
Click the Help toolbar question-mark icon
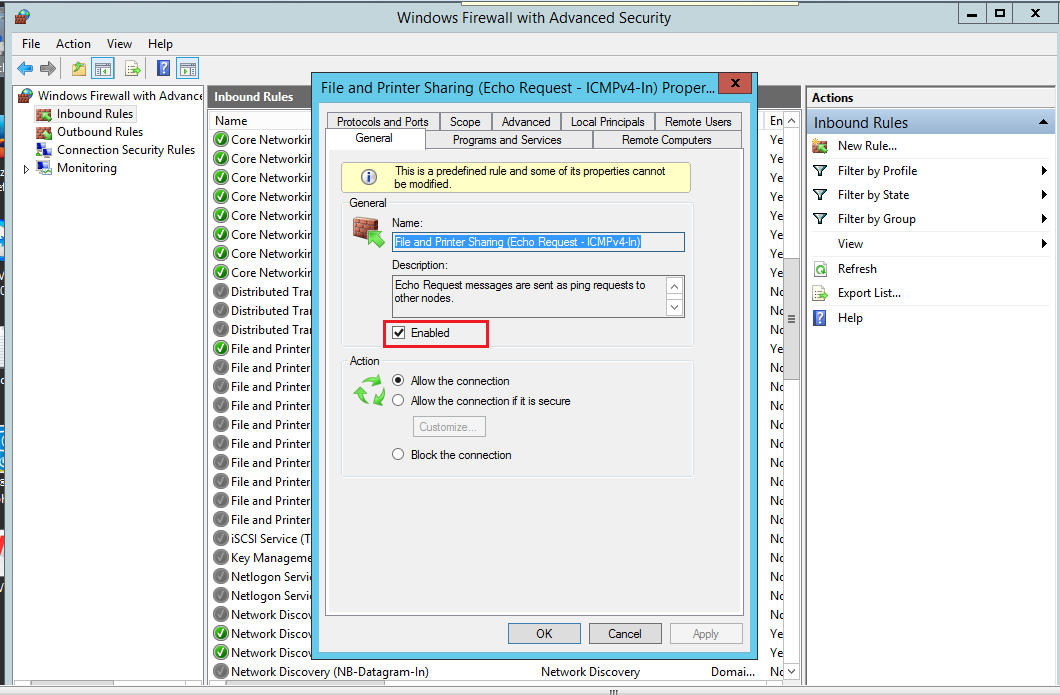pos(163,68)
